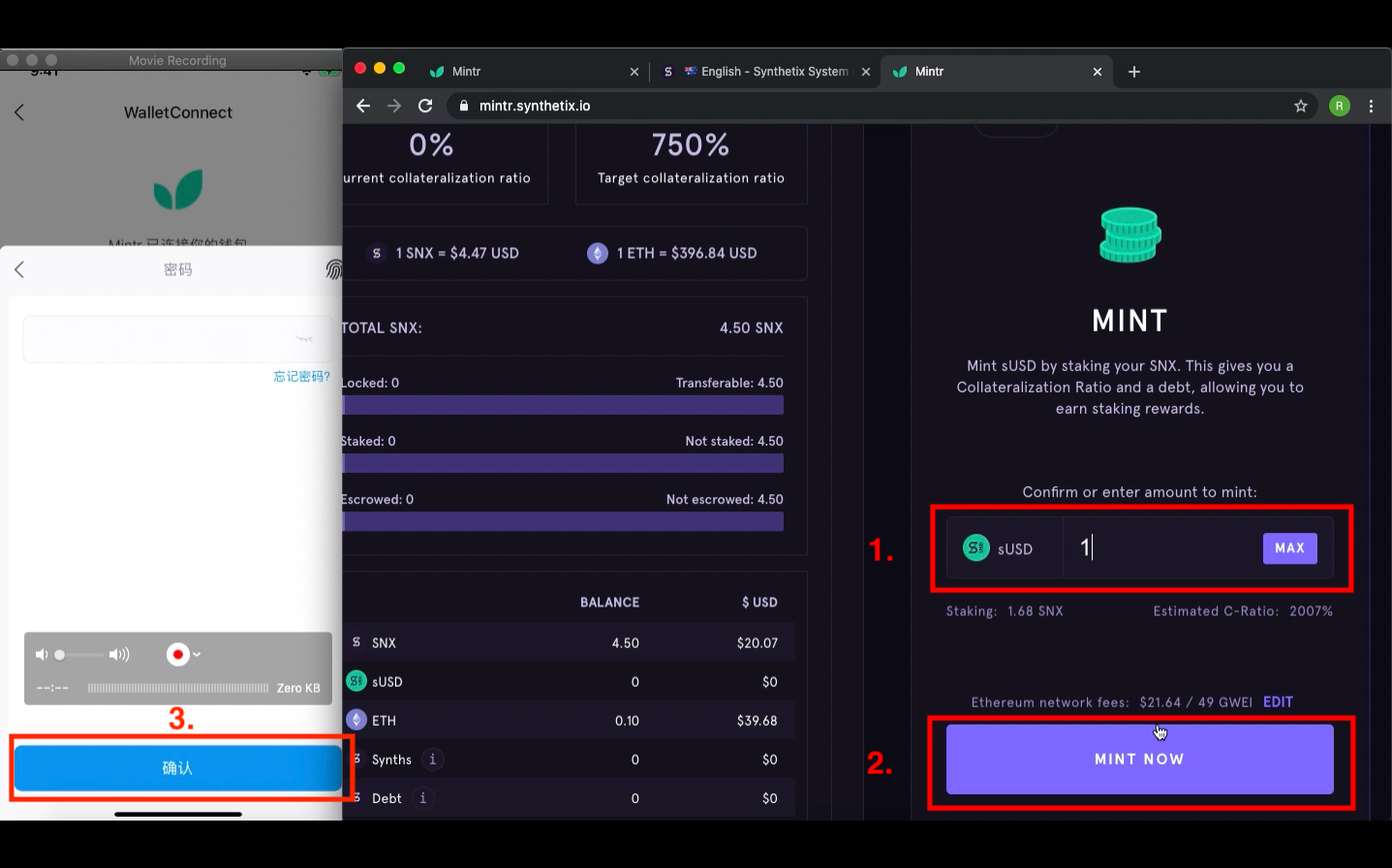Click the Mintr leaf logo in WalletConnect
Viewport: 1392px width, 868px height.
tap(178, 190)
